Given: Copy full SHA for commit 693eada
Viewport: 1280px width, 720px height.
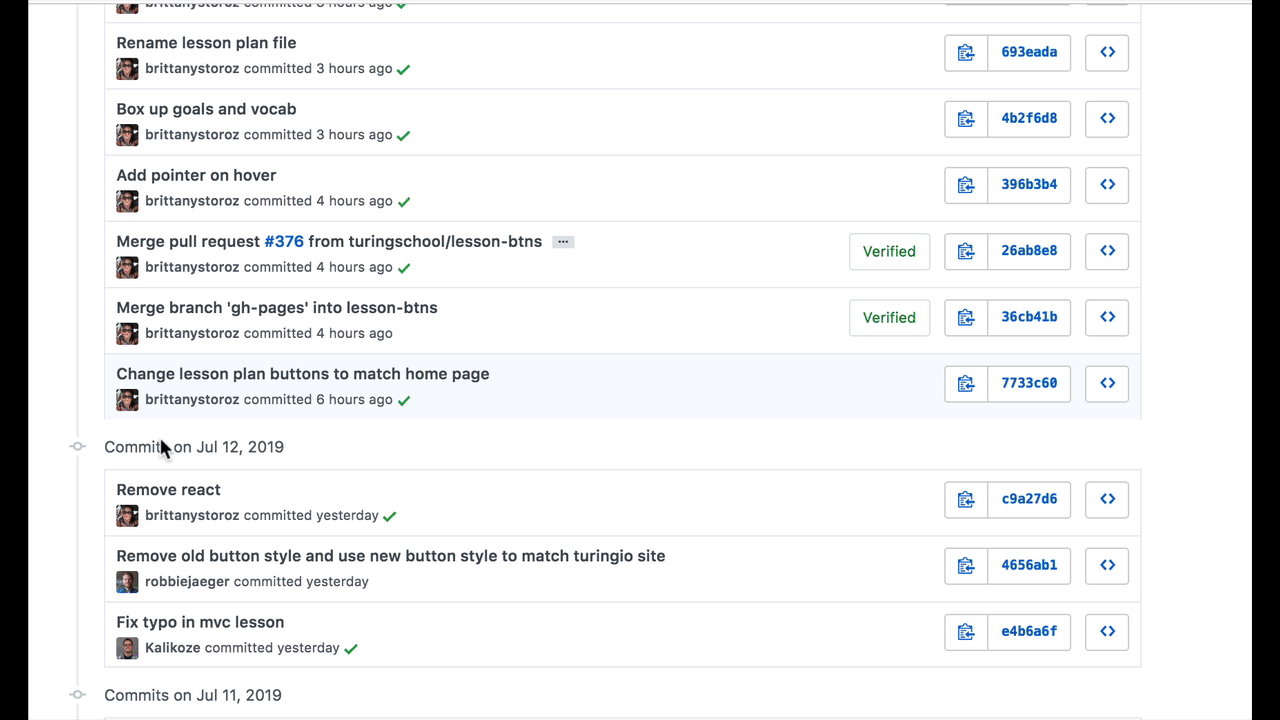Looking at the screenshot, I should point(966,53).
